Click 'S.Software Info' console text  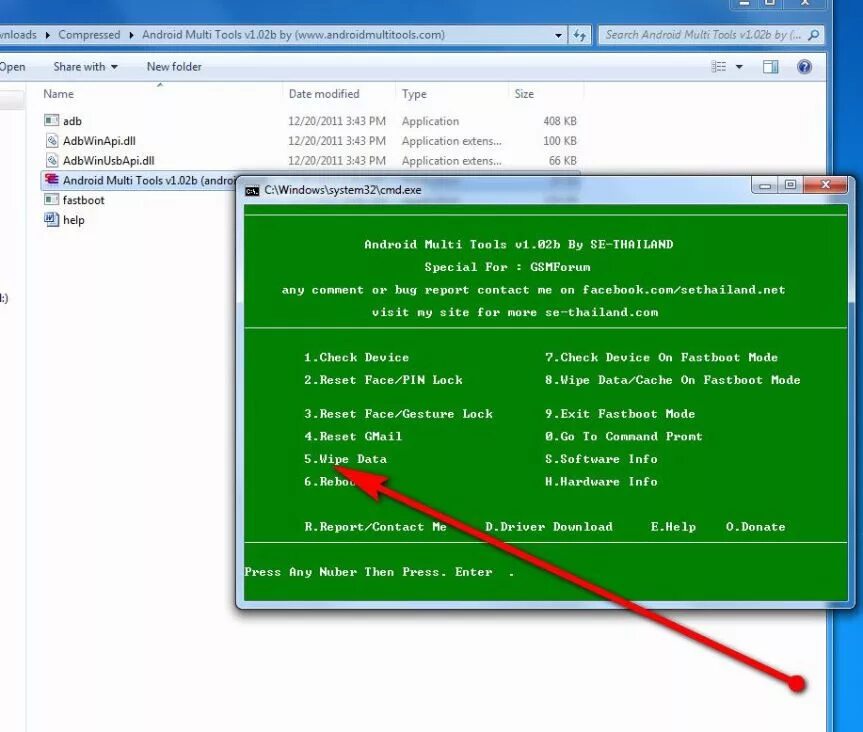[x=600, y=459]
